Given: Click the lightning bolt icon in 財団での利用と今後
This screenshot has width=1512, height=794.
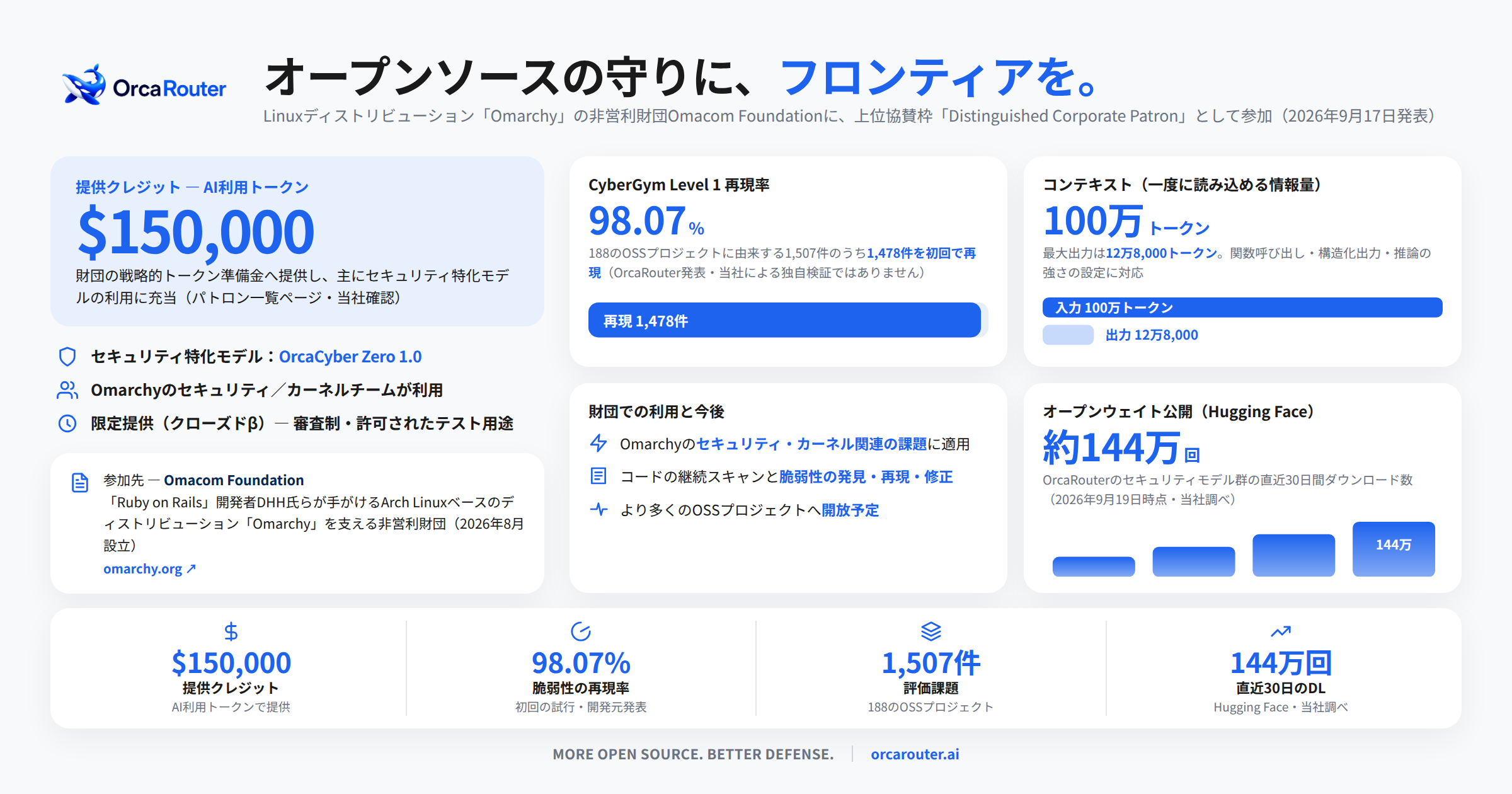Looking at the screenshot, I should (598, 444).
